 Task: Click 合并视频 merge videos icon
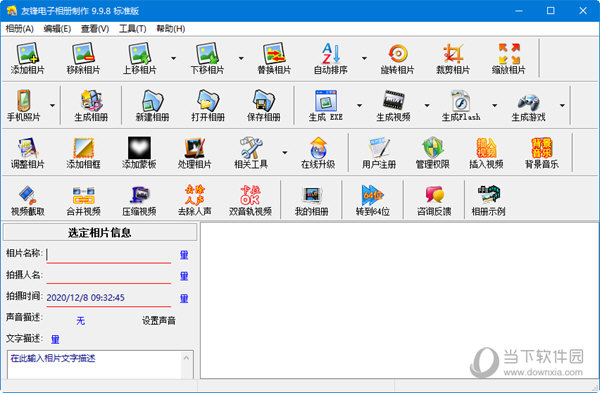click(83, 200)
